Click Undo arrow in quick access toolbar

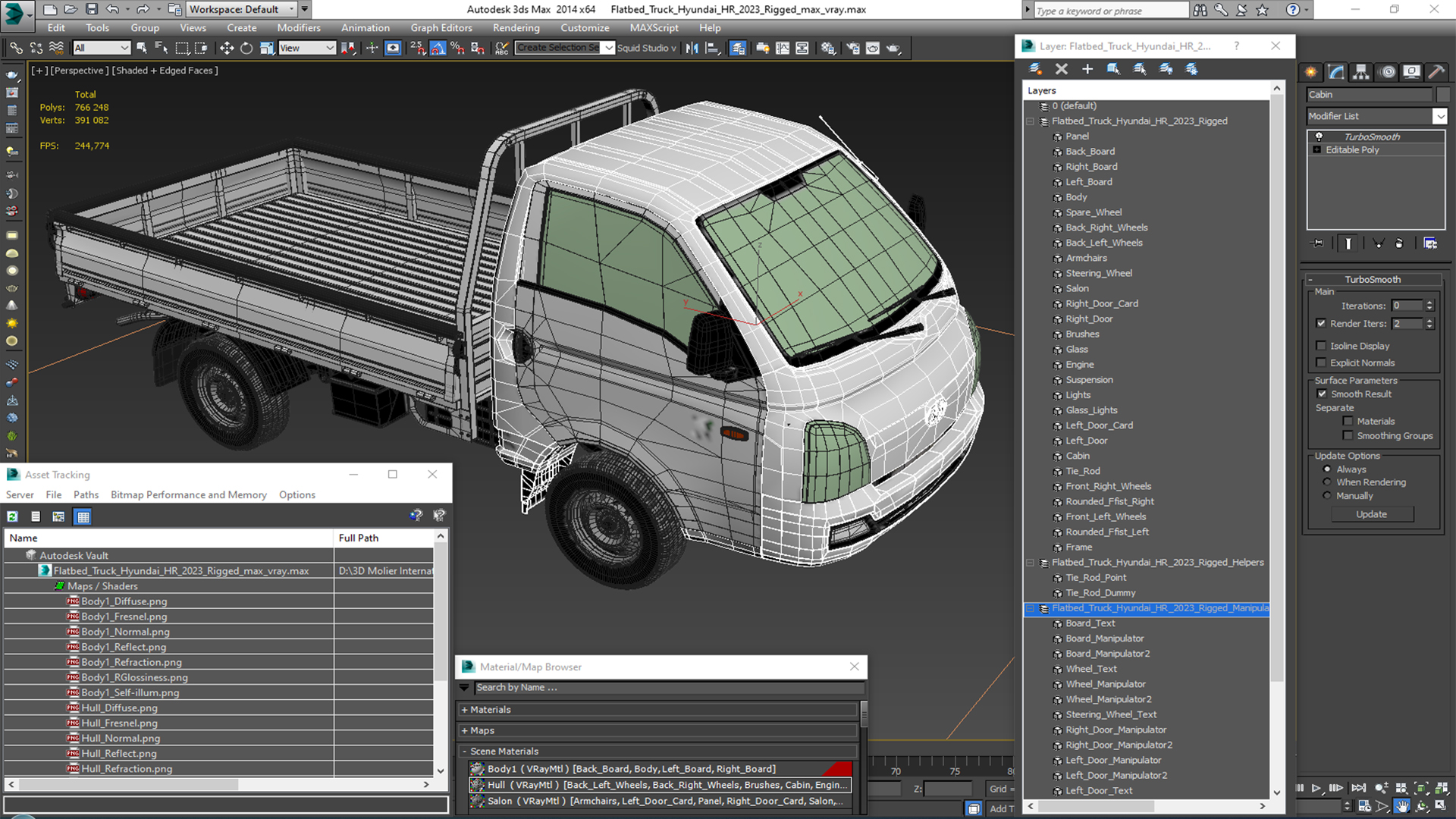(112, 9)
